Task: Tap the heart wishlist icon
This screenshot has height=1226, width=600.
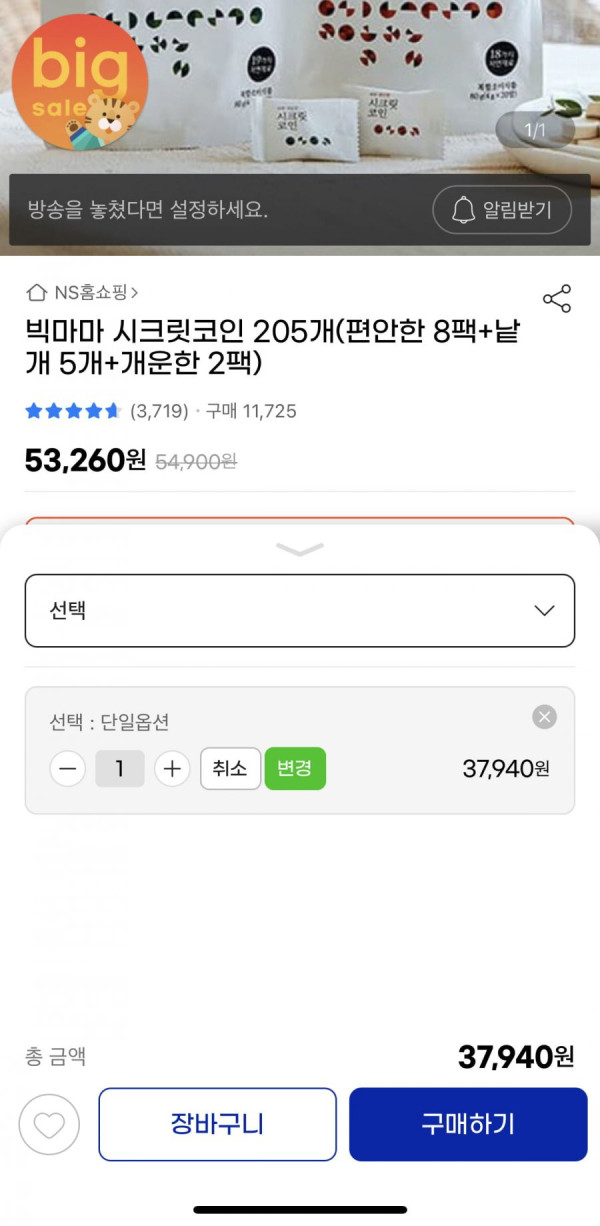Action: tap(49, 1125)
